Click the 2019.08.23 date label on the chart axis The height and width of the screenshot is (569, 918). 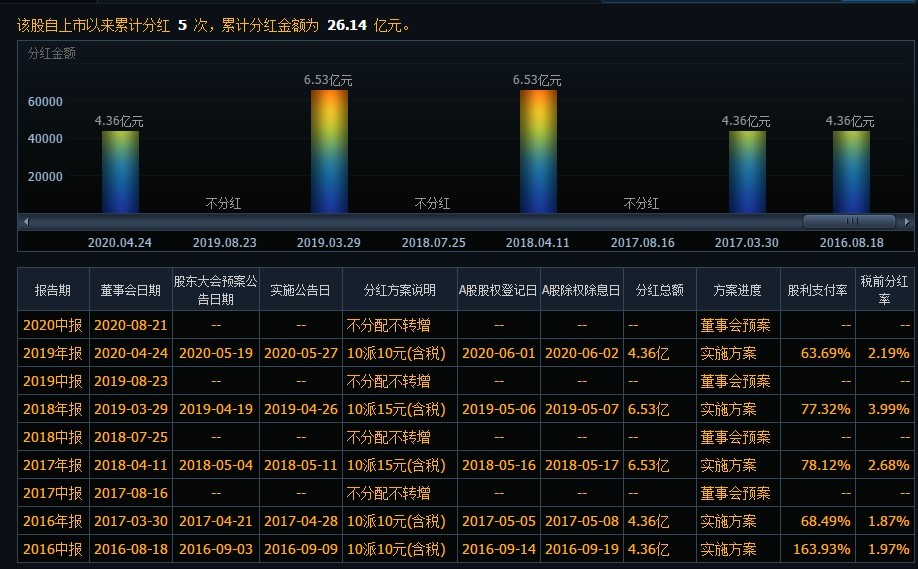pos(225,242)
